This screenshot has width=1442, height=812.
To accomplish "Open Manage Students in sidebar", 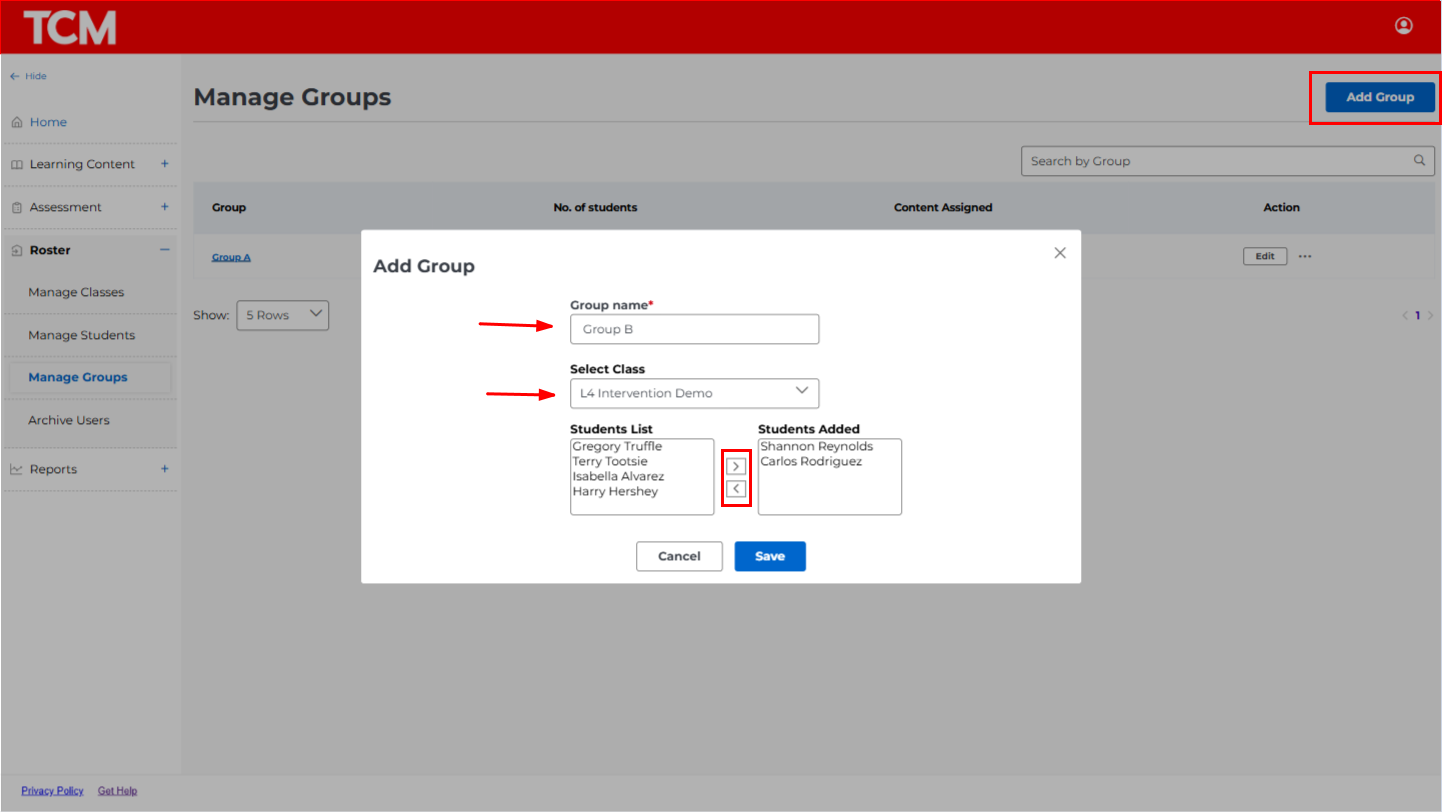I will click(x=81, y=335).
